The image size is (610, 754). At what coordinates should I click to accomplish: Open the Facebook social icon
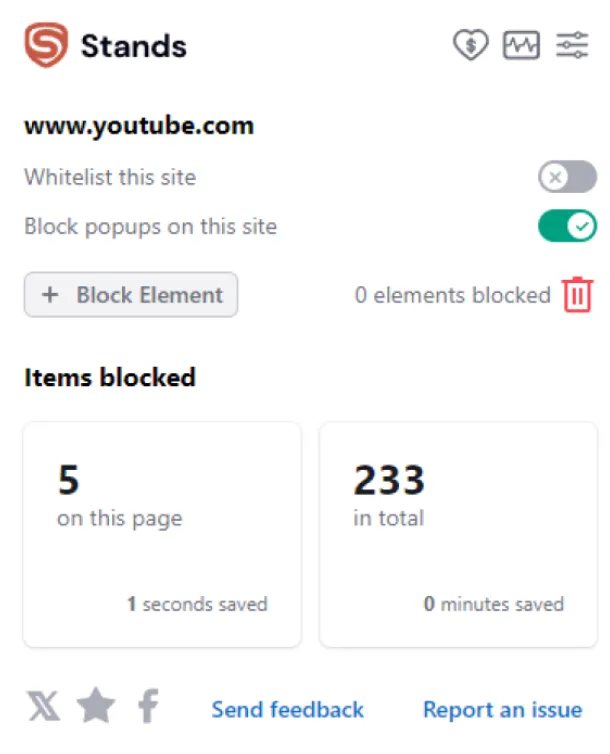(148, 708)
